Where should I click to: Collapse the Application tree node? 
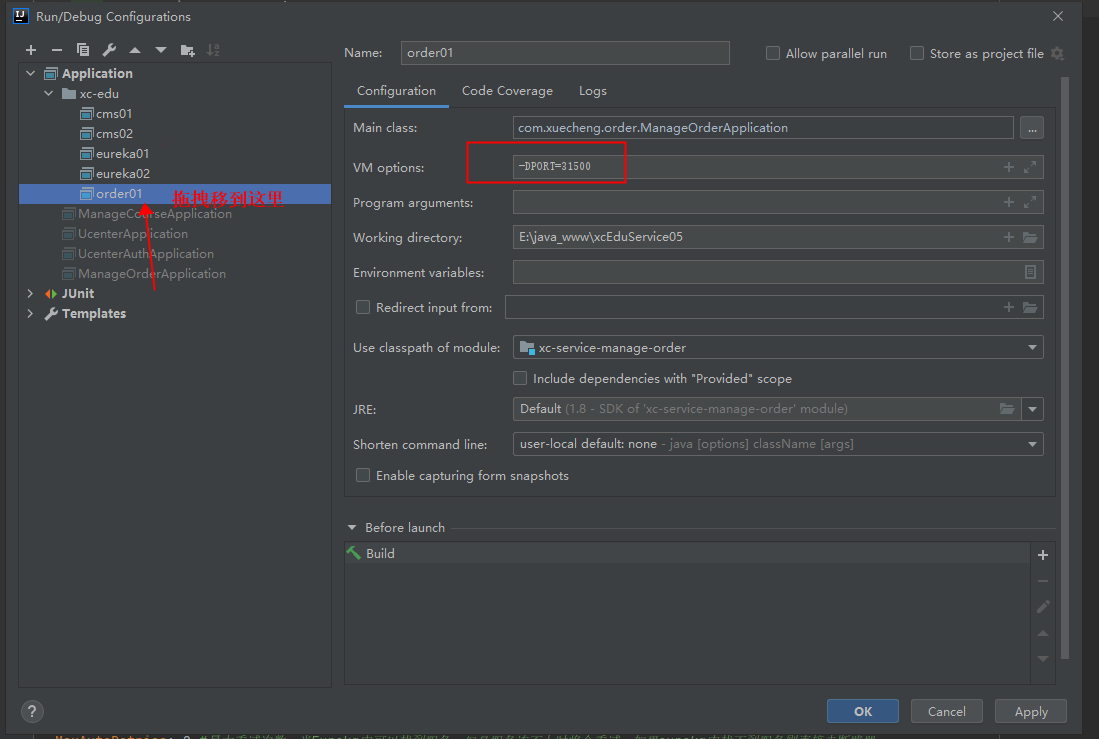30,73
